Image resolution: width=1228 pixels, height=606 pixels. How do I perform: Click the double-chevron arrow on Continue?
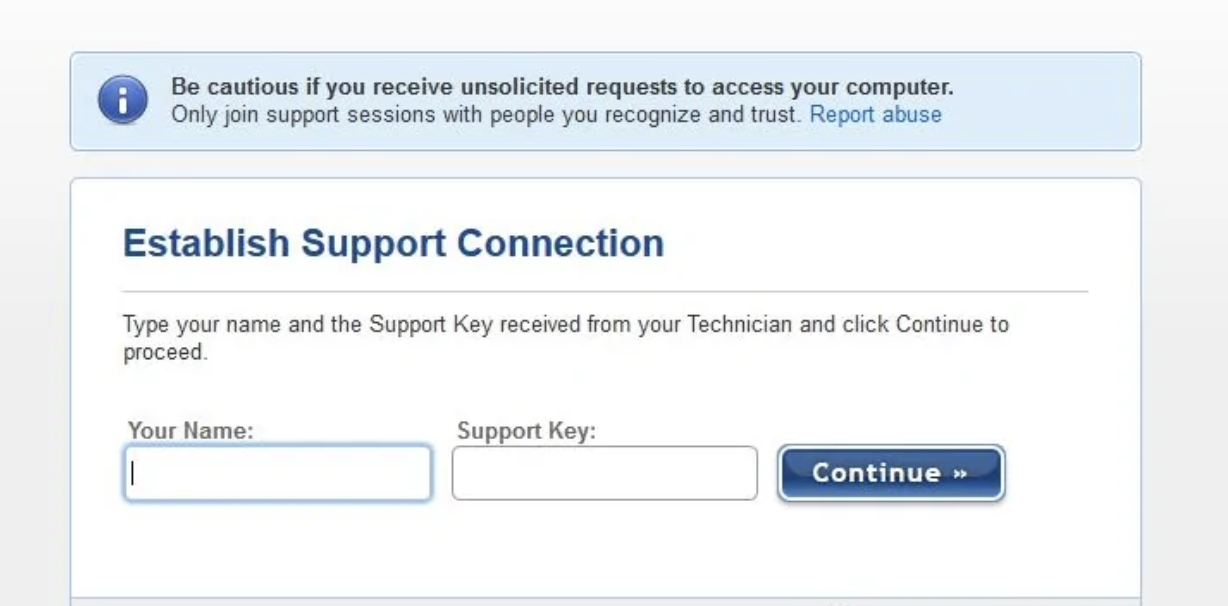click(x=960, y=474)
